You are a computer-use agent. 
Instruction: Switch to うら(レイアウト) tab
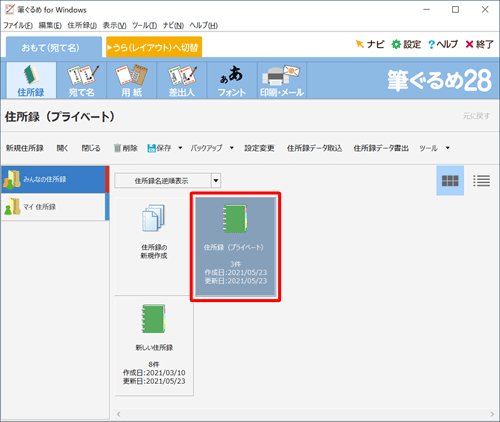[154, 47]
